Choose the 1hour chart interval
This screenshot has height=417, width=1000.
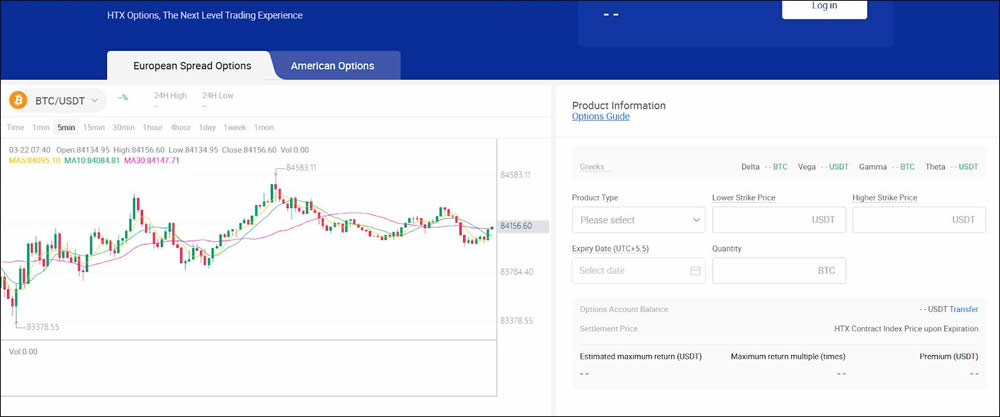click(152, 127)
